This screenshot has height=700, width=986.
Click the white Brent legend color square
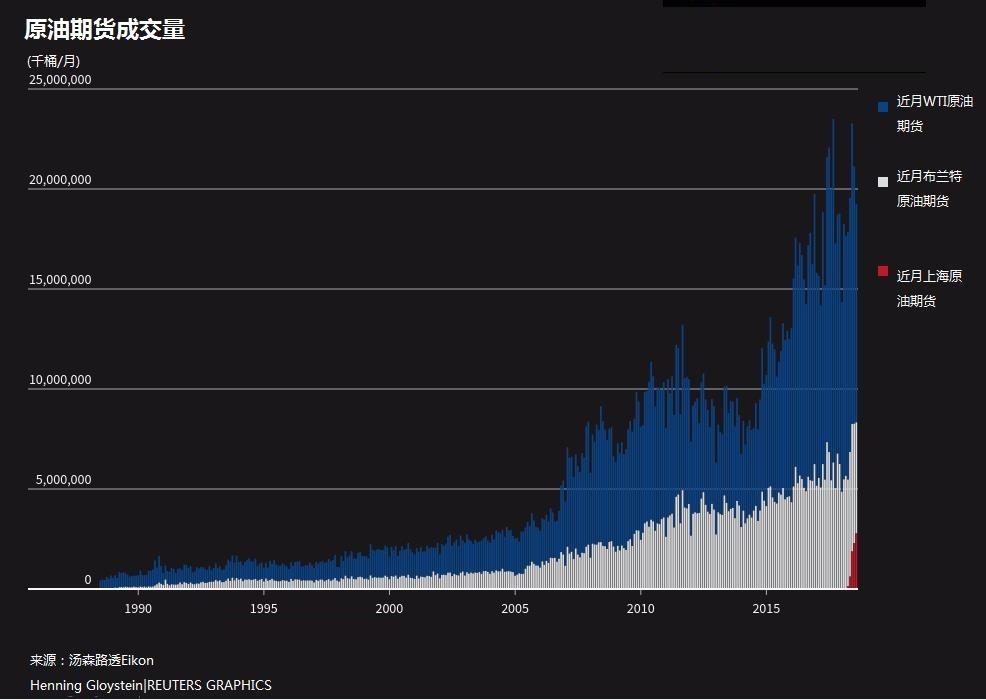click(x=883, y=181)
